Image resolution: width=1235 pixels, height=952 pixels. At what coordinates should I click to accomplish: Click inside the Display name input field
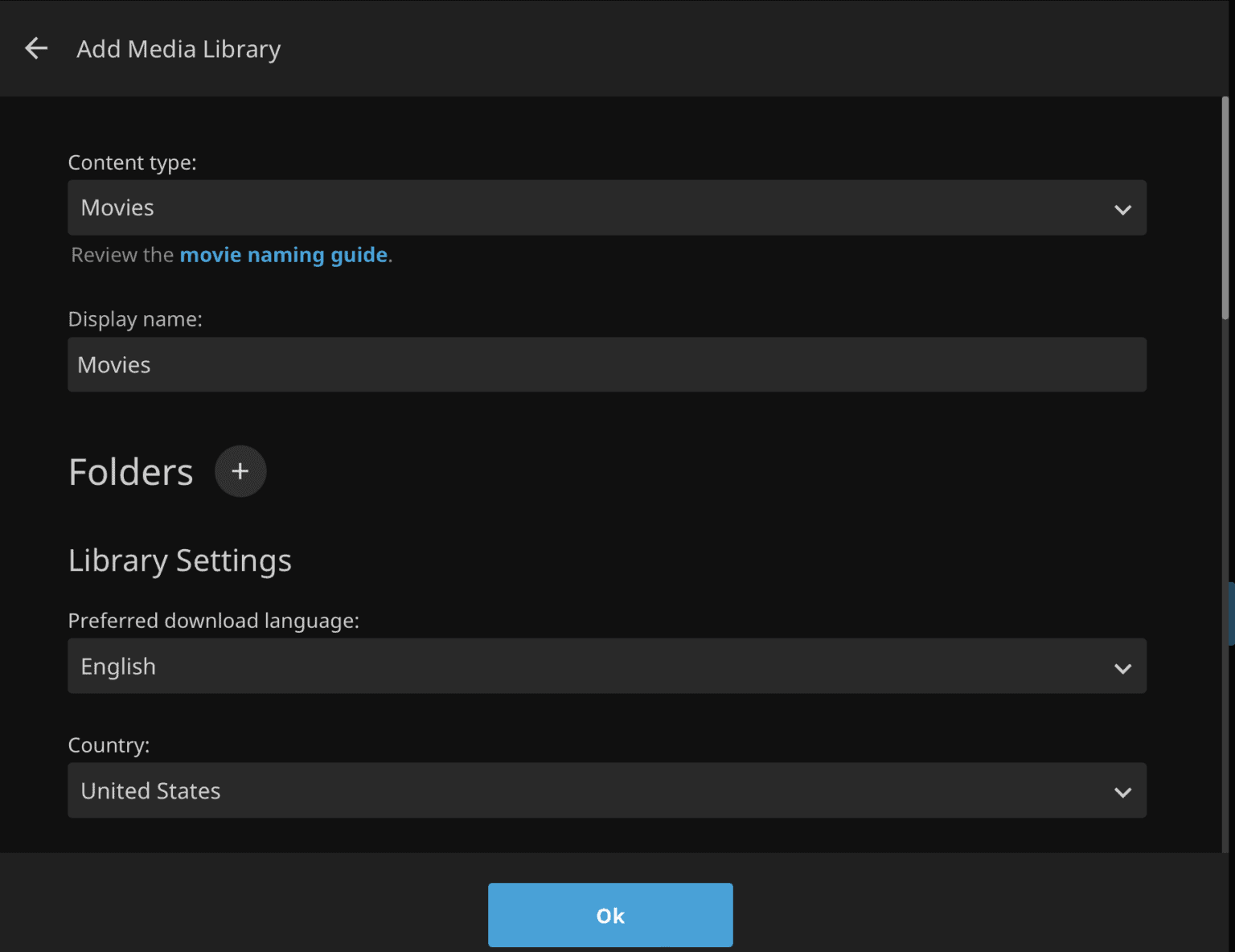pos(607,365)
